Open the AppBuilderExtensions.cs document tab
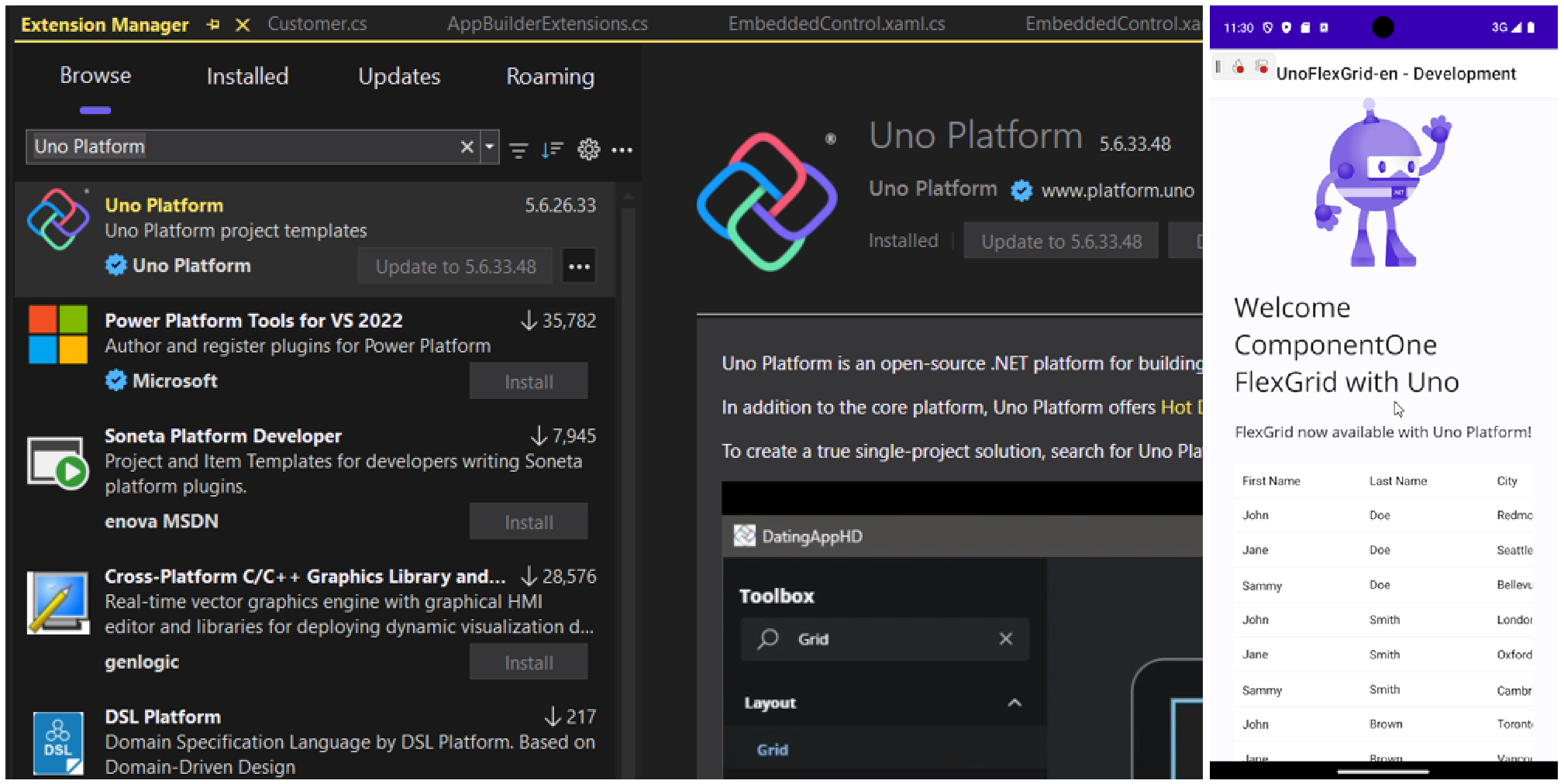The image size is (1564, 784). tap(547, 24)
